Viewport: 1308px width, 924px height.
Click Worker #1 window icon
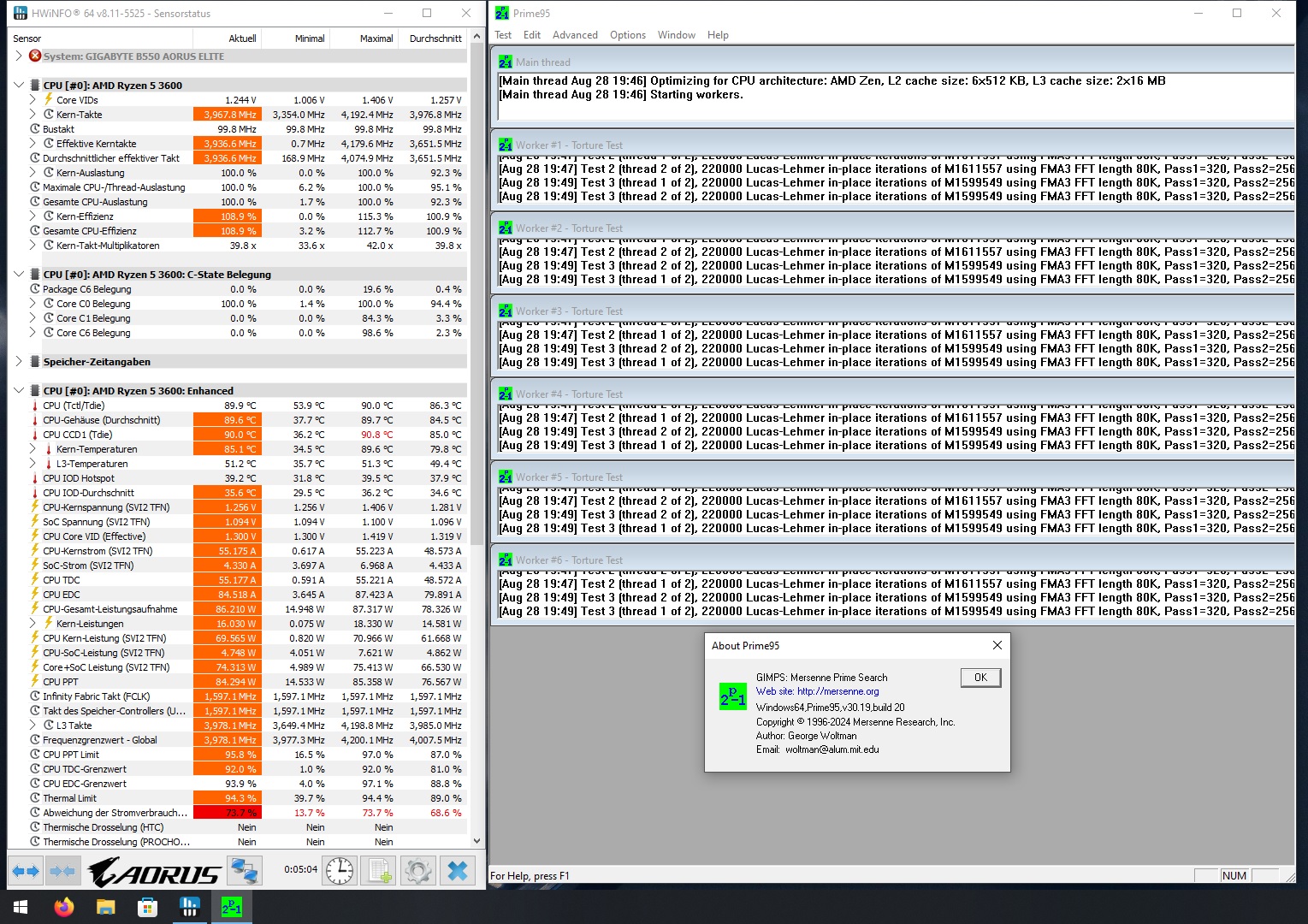click(x=506, y=145)
